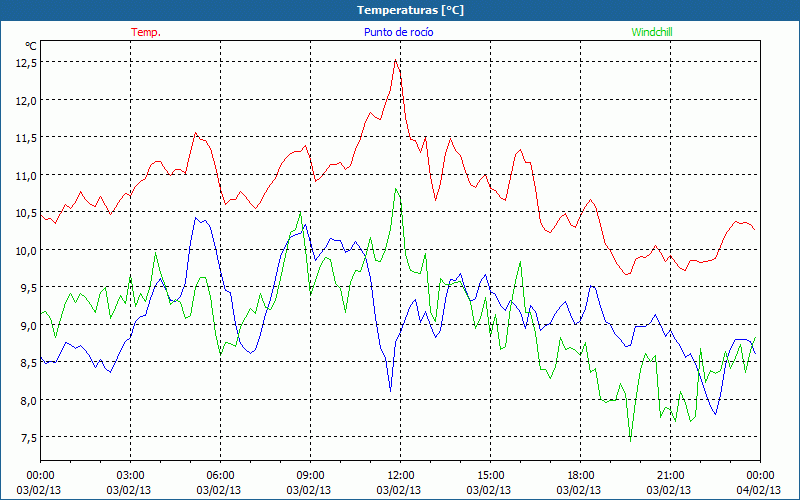
Task: Select the blue Punto de rocío legend label
Action: tap(398, 32)
